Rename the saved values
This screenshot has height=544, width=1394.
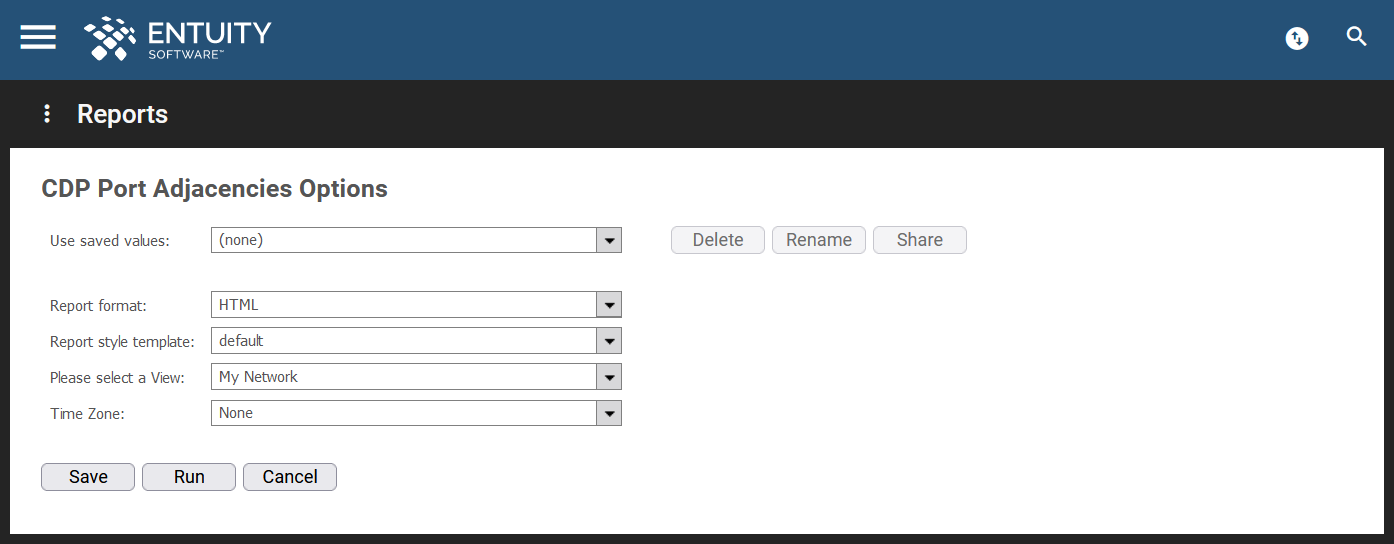pos(819,240)
